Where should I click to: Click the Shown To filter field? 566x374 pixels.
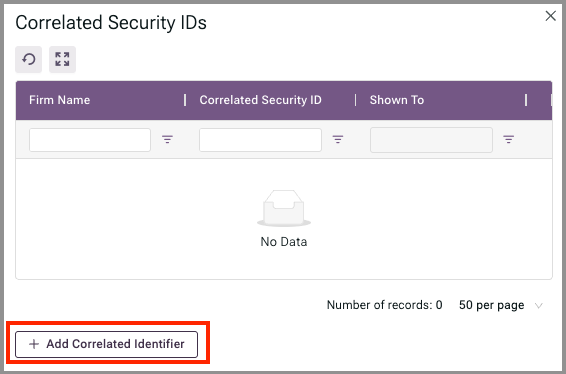(x=431, y=140)
